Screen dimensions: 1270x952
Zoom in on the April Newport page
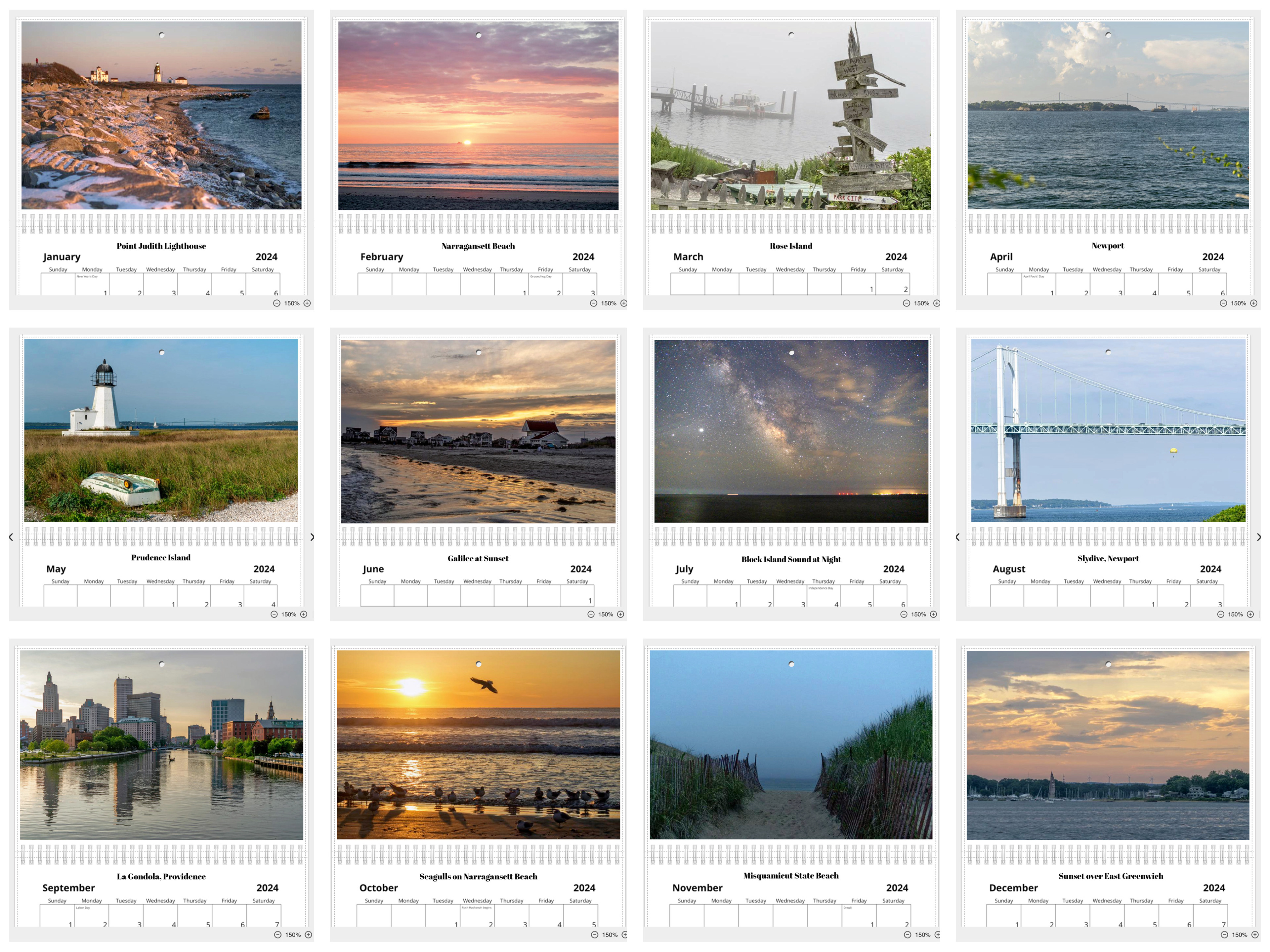click(x=1253, y=303)
